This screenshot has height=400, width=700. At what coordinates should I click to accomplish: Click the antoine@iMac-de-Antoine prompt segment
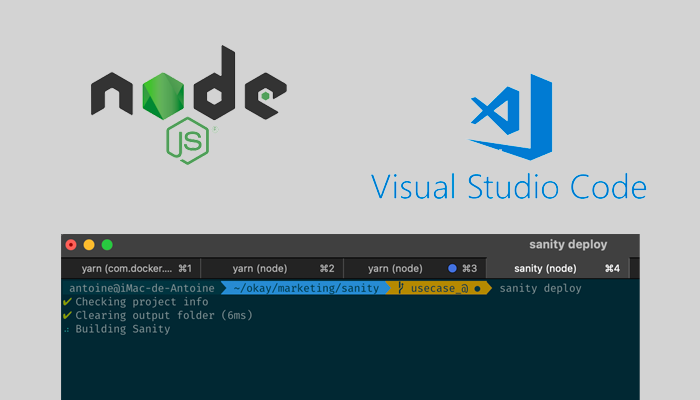coord(142,288)
